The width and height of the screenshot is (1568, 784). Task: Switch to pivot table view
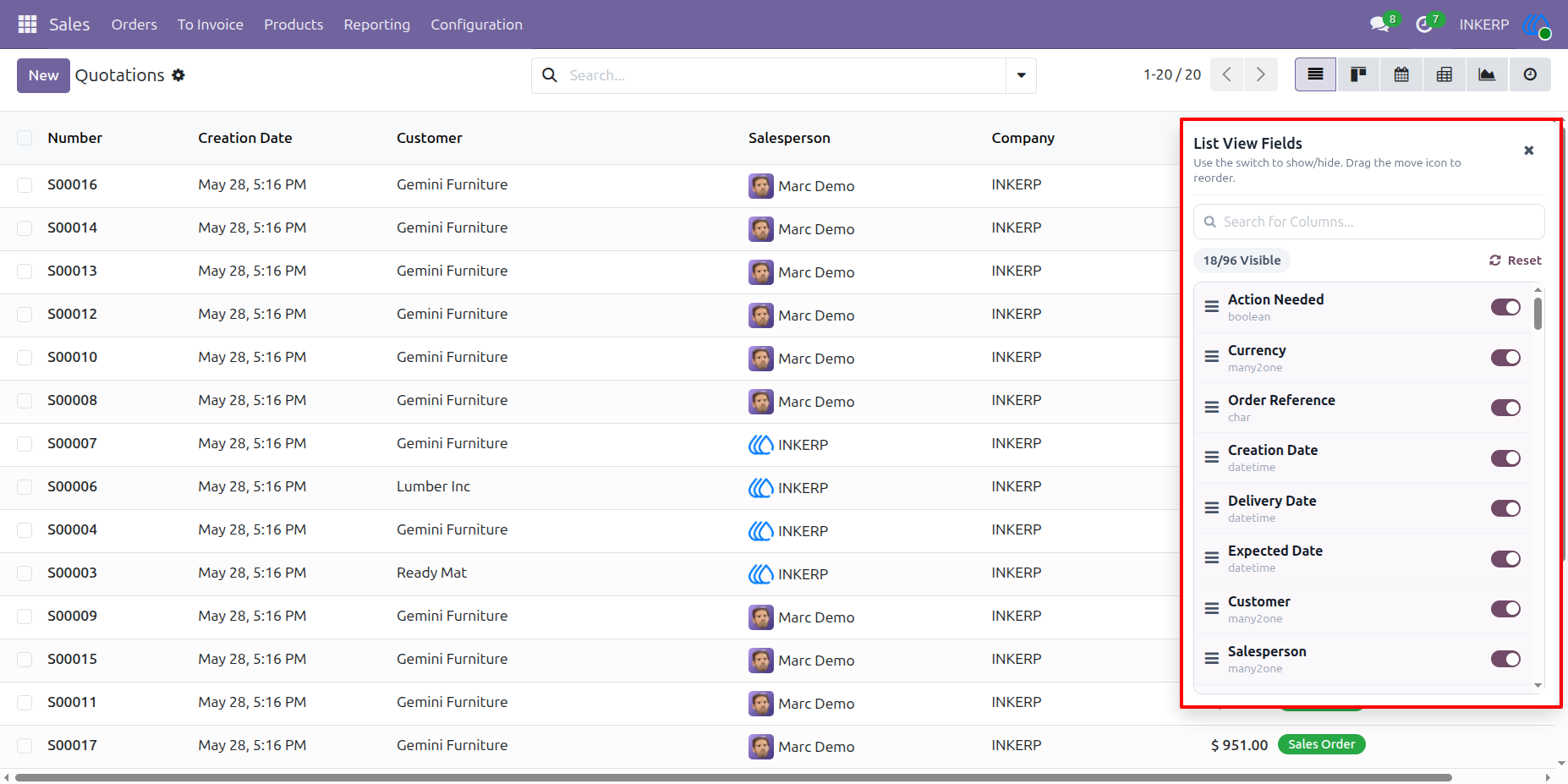1445,74
